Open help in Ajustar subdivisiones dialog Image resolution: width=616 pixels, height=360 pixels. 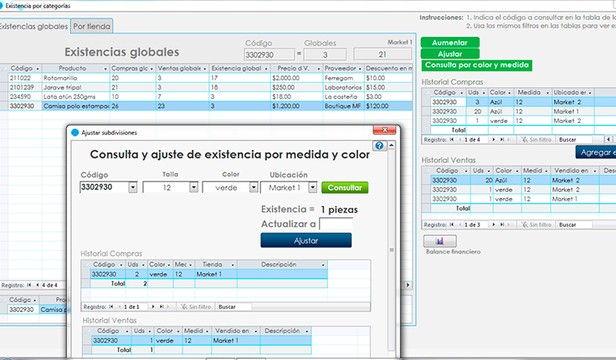pyautogui.click(x=380, y=145)
